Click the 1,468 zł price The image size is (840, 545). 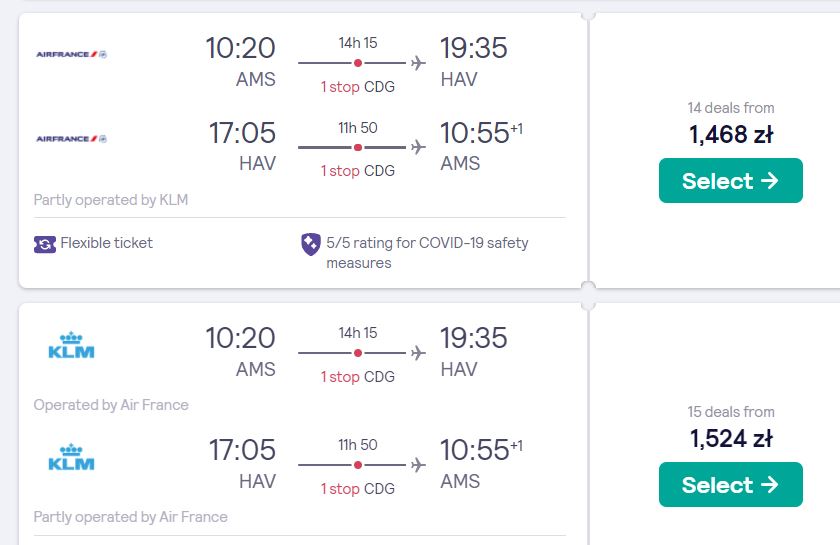point(731,135)
